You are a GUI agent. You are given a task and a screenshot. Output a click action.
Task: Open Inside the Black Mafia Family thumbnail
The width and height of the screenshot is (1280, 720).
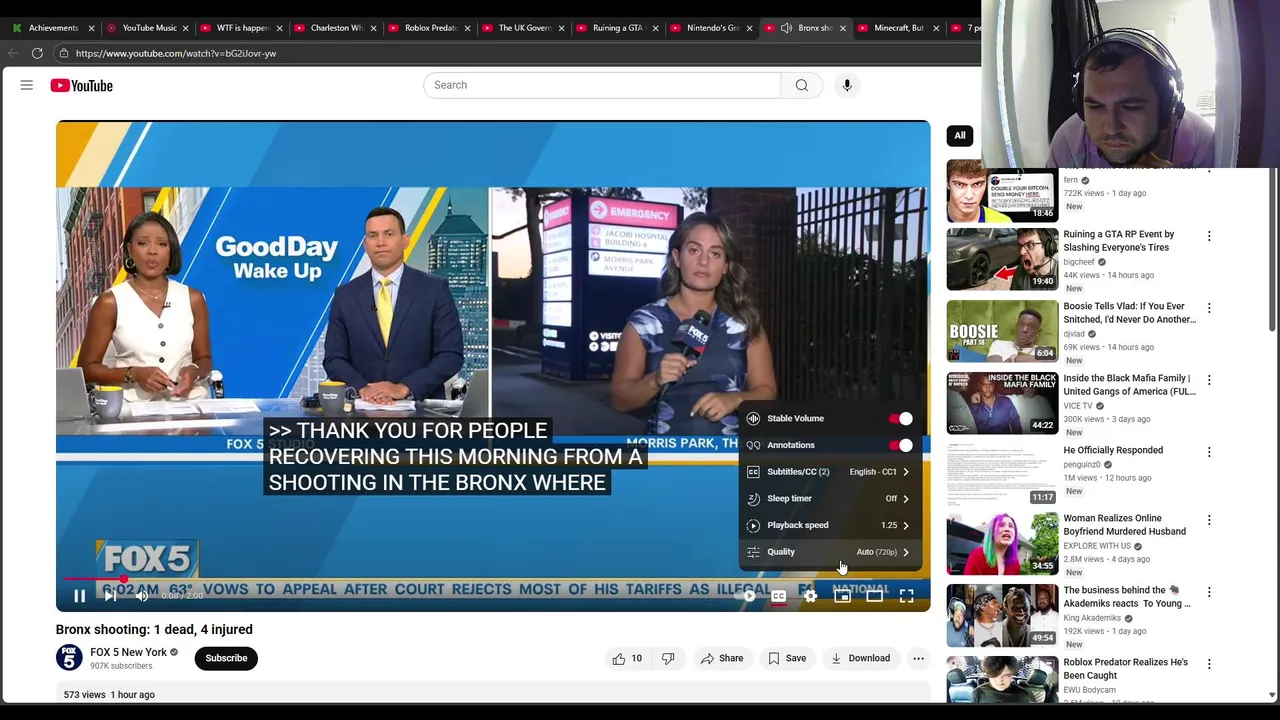point(1002,403)
